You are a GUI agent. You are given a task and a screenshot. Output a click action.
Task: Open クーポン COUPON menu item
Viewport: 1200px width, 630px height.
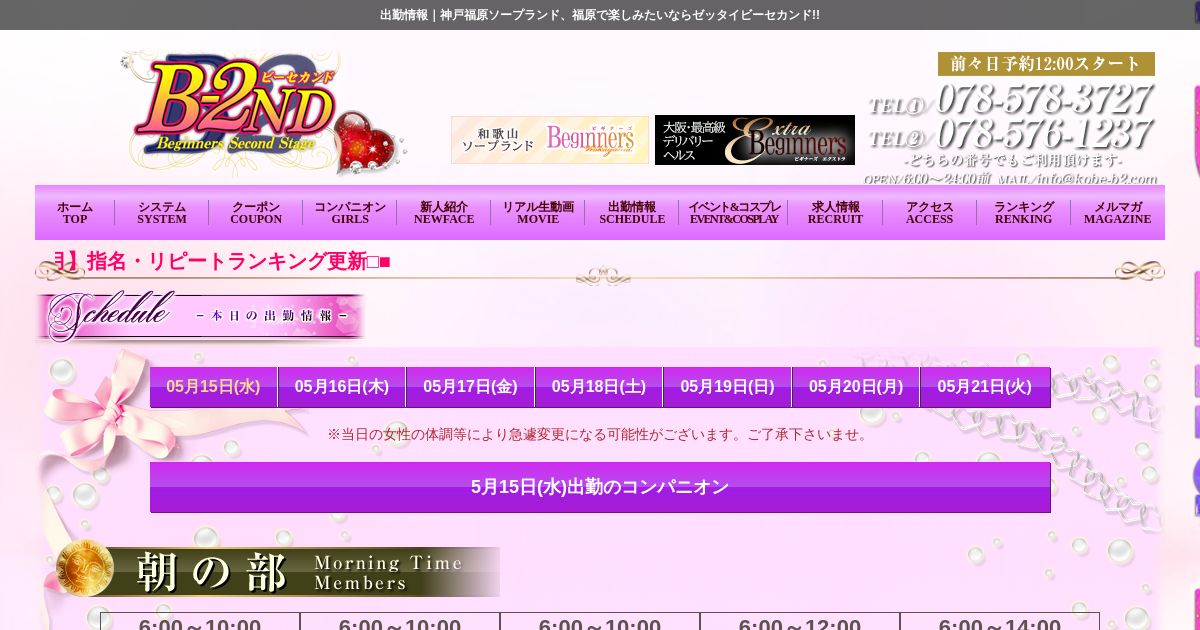[256, 213]
